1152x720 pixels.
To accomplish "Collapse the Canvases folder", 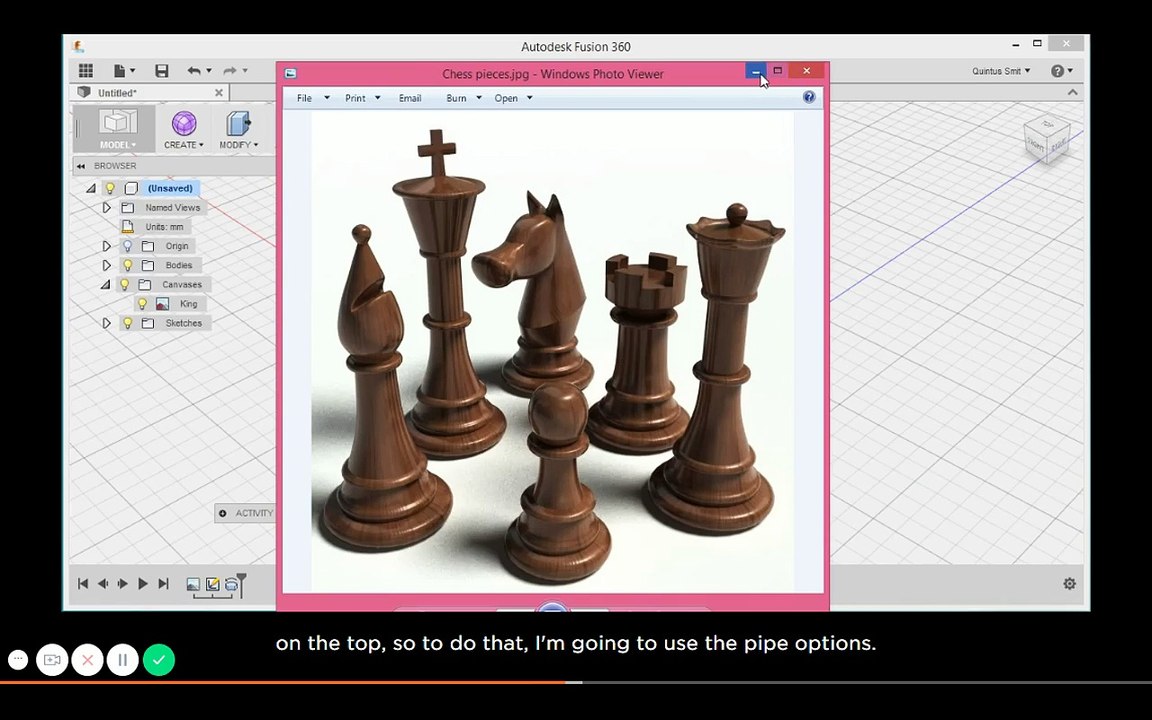I will (x=105, y=284).
